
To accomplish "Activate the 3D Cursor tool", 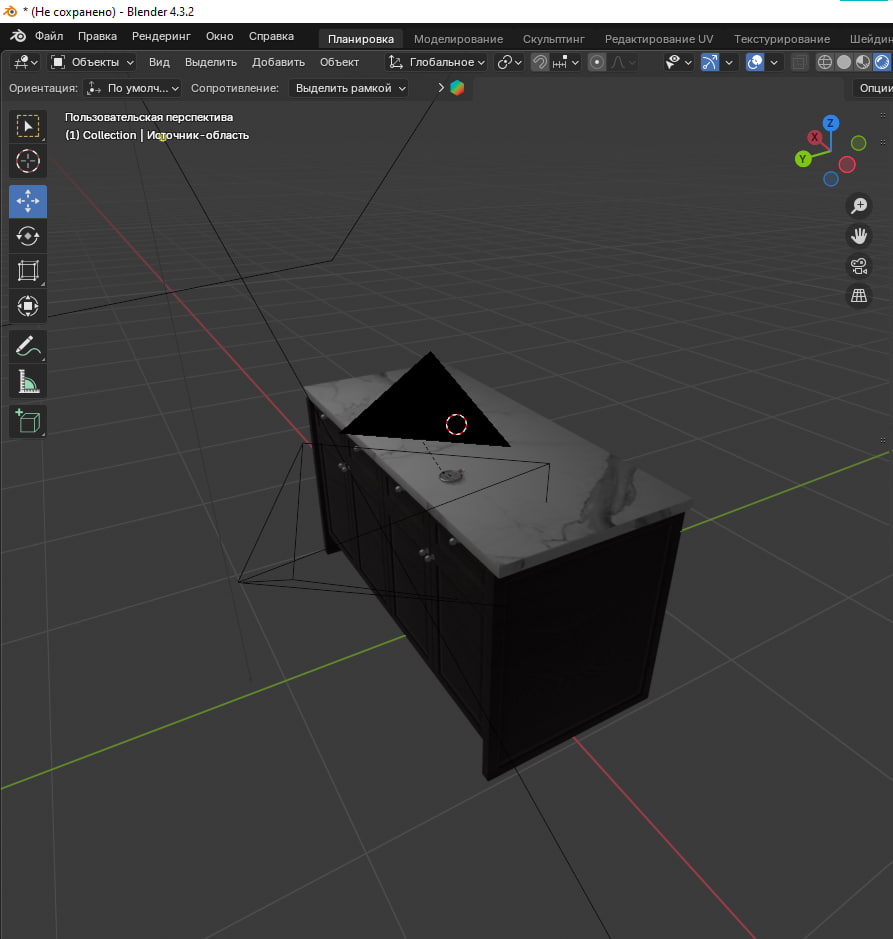I will [28, 161].
